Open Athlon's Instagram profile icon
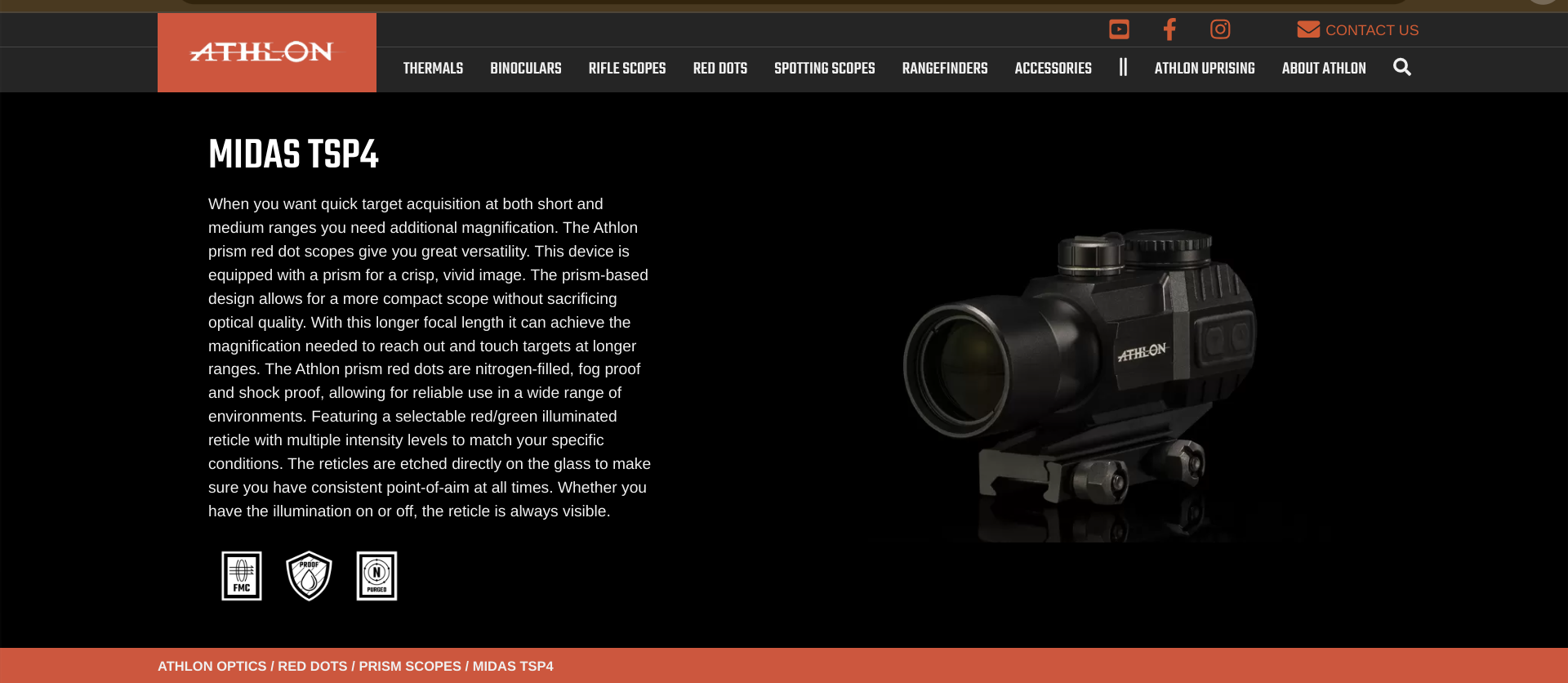Viewport: 1568px width, 683px height. tap(1220, 29)
